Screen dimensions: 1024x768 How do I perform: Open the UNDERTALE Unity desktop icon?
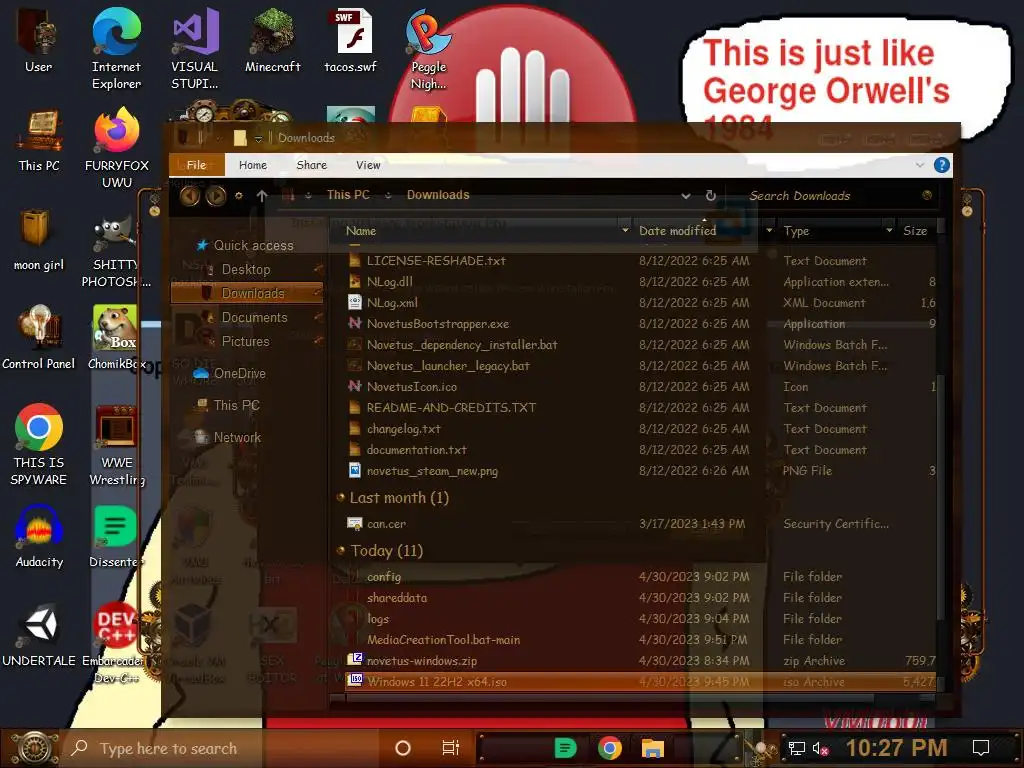tap(39, 635)
